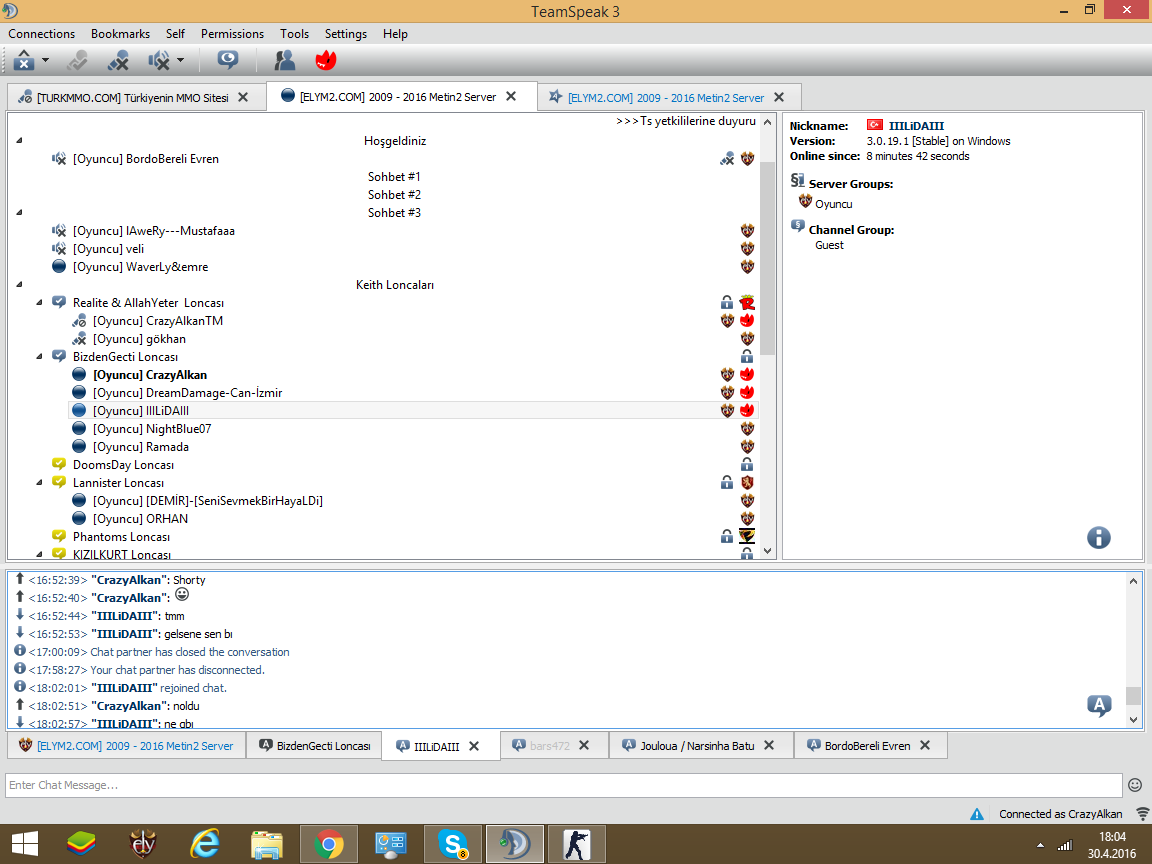Select user WaverLy&emre
The width and height of the screenshot is (1152, 864).
point(140,267)
